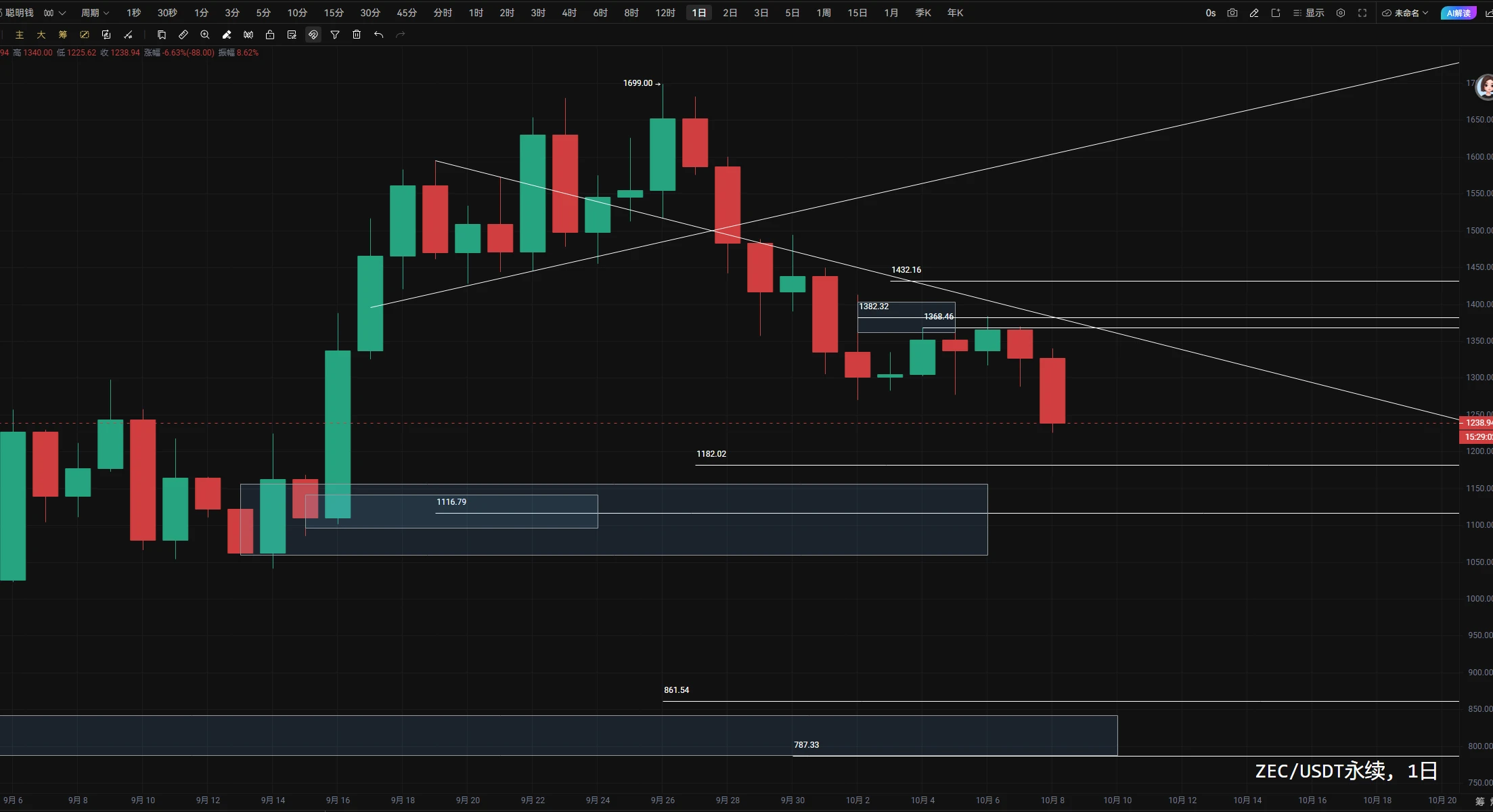The width and height of the screenshot is (1493, 812).
Task: Click the 0s latency indicator
Action: pos(1211,13)
